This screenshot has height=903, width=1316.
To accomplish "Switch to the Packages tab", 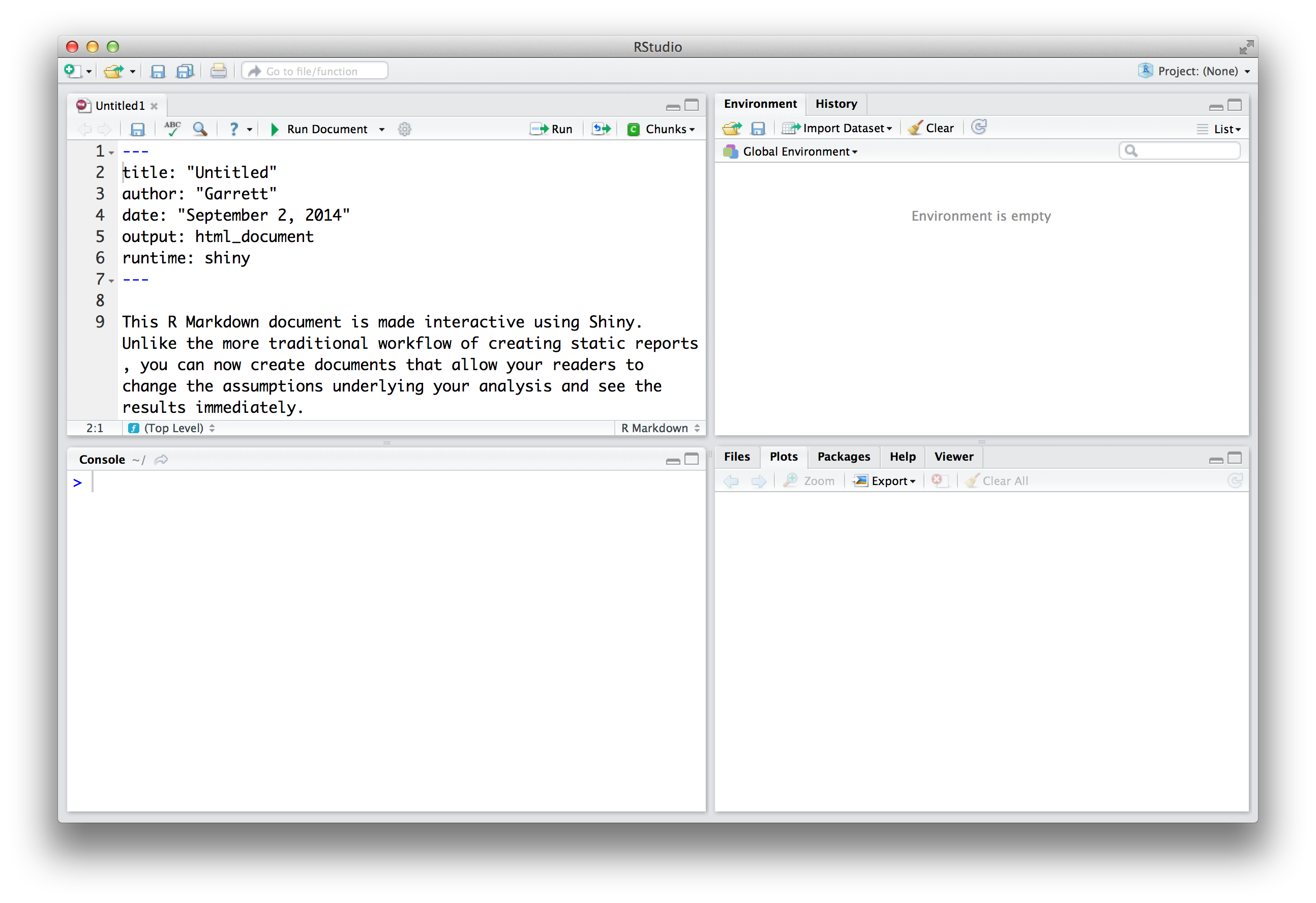I will (x=843, y=456).
